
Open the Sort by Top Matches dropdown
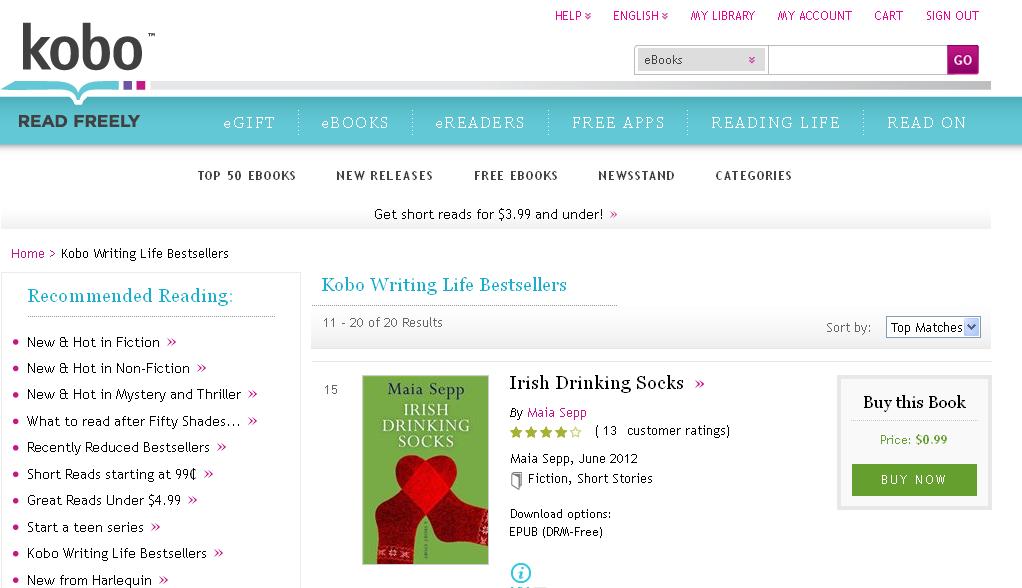(932, 327)
